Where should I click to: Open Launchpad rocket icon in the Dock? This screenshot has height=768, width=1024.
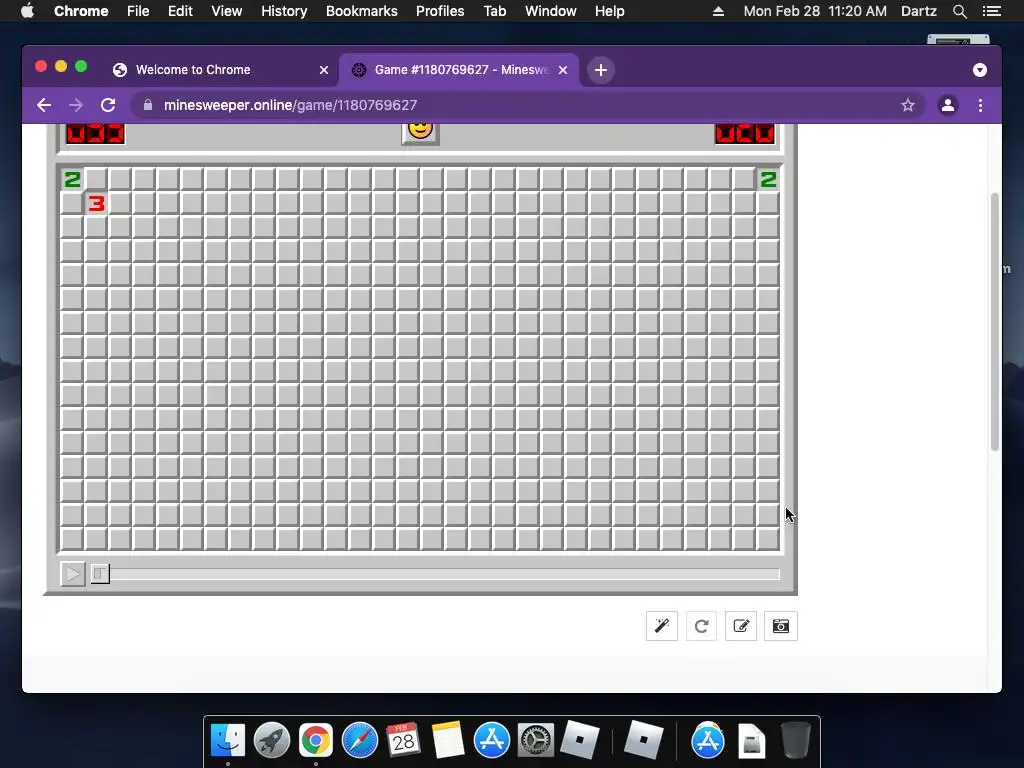point(272,740)
